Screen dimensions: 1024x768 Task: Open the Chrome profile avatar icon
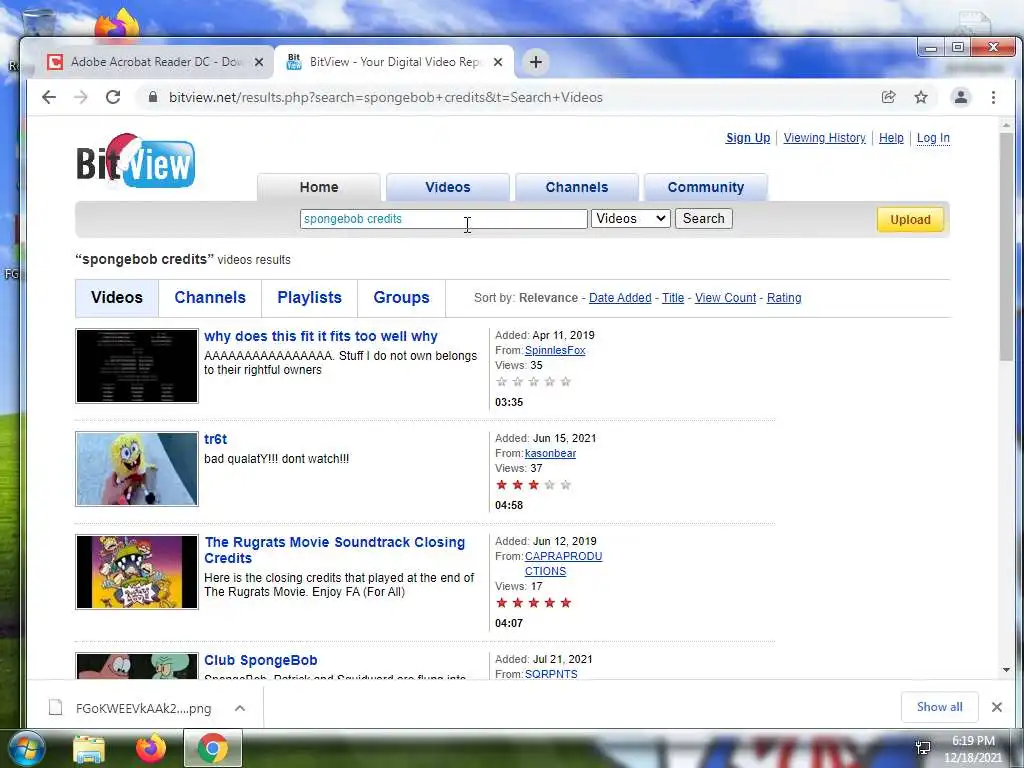pyautogui.click(x=961, y=97)
